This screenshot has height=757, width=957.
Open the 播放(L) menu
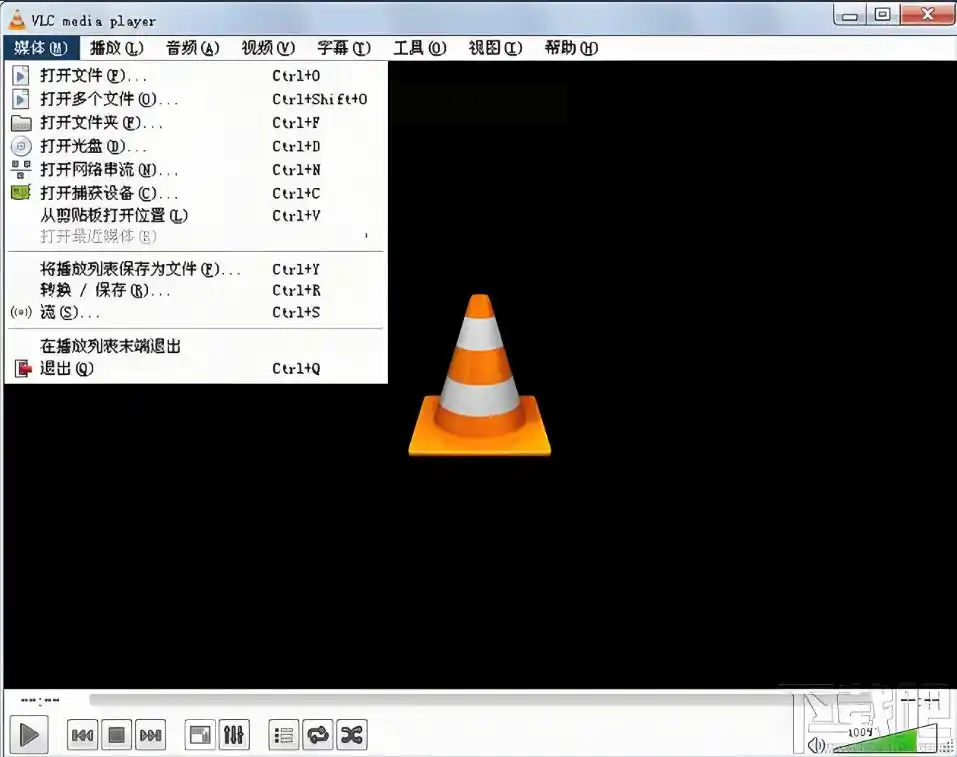pos(116,48)
